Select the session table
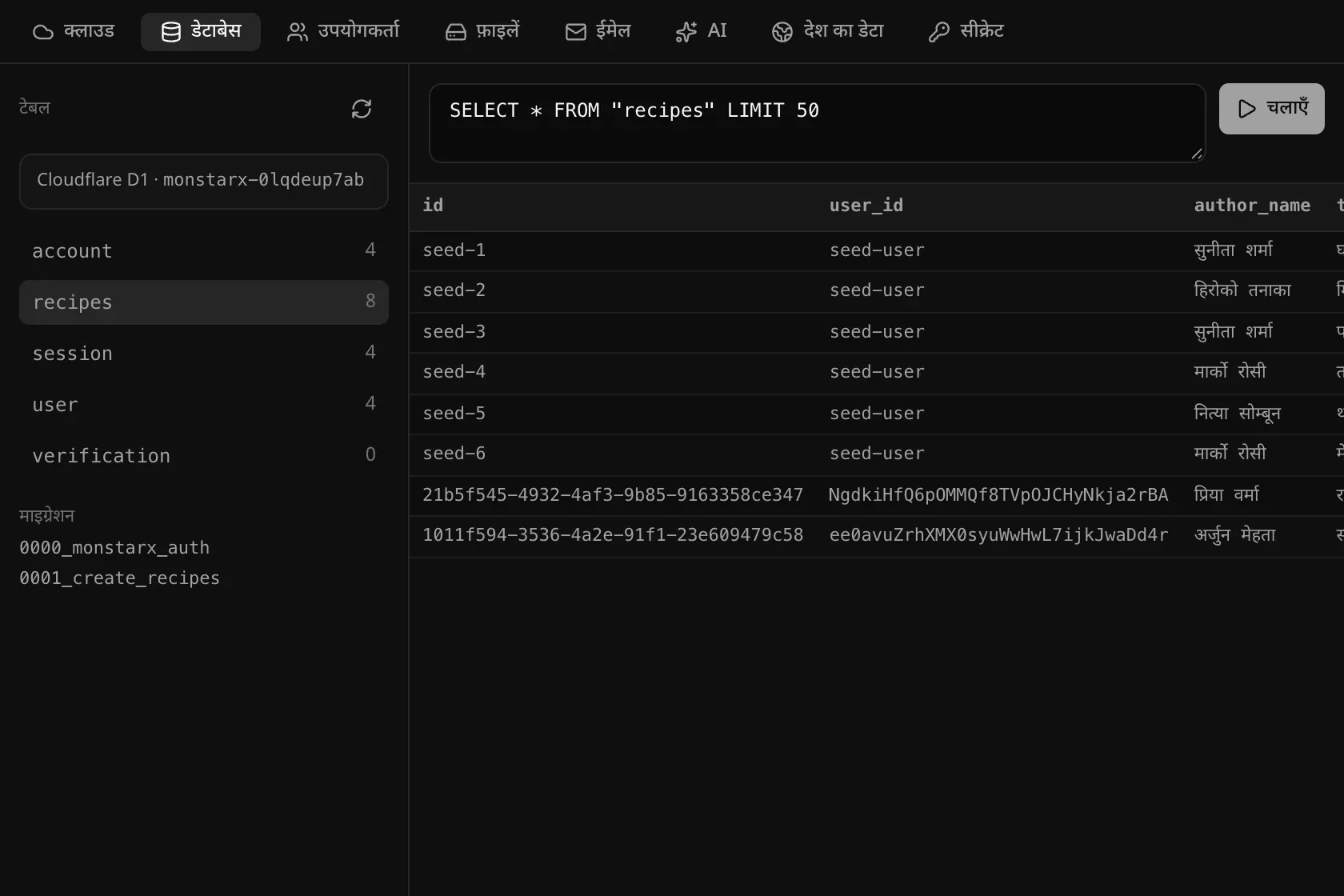1344x896 pixels. coord(204,354)
